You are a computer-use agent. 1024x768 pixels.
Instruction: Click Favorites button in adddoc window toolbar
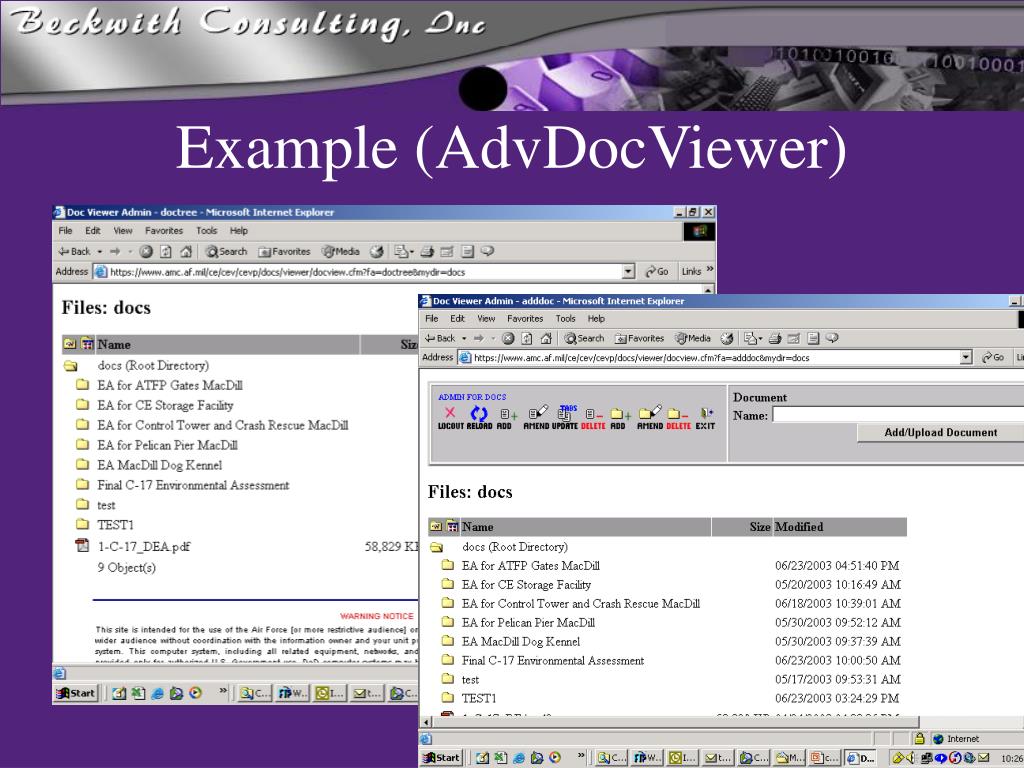(639, 338)
